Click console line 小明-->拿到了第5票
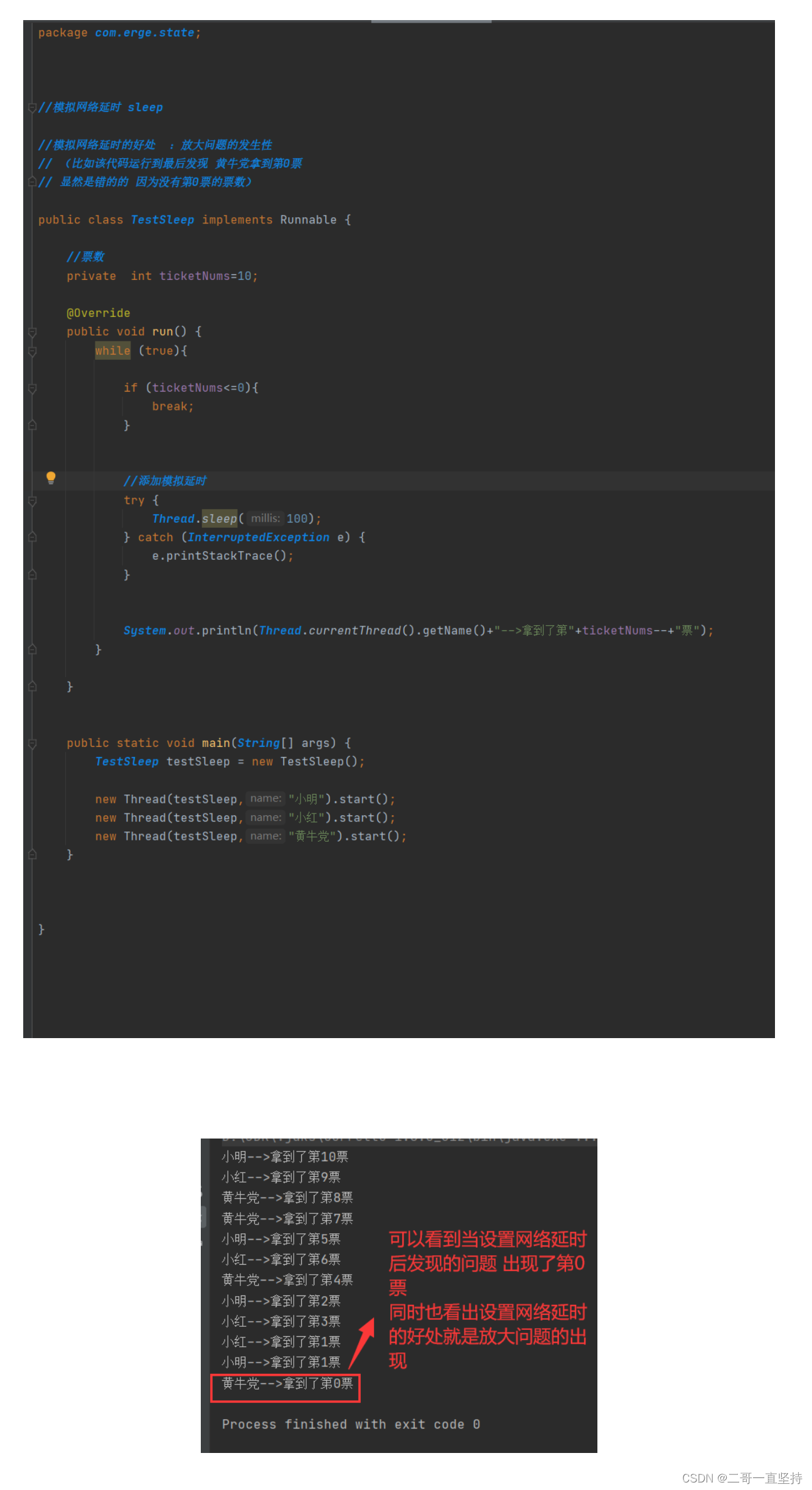 click(x=281, y=1240)
